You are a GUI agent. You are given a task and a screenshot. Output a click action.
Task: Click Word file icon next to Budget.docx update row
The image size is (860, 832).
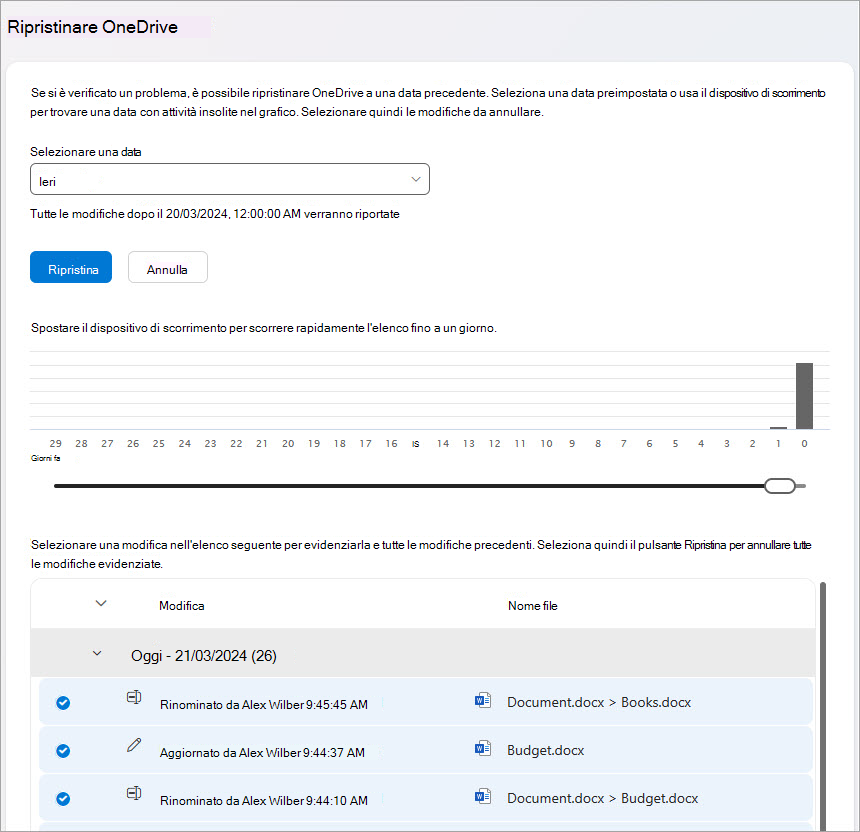point(483,748)
